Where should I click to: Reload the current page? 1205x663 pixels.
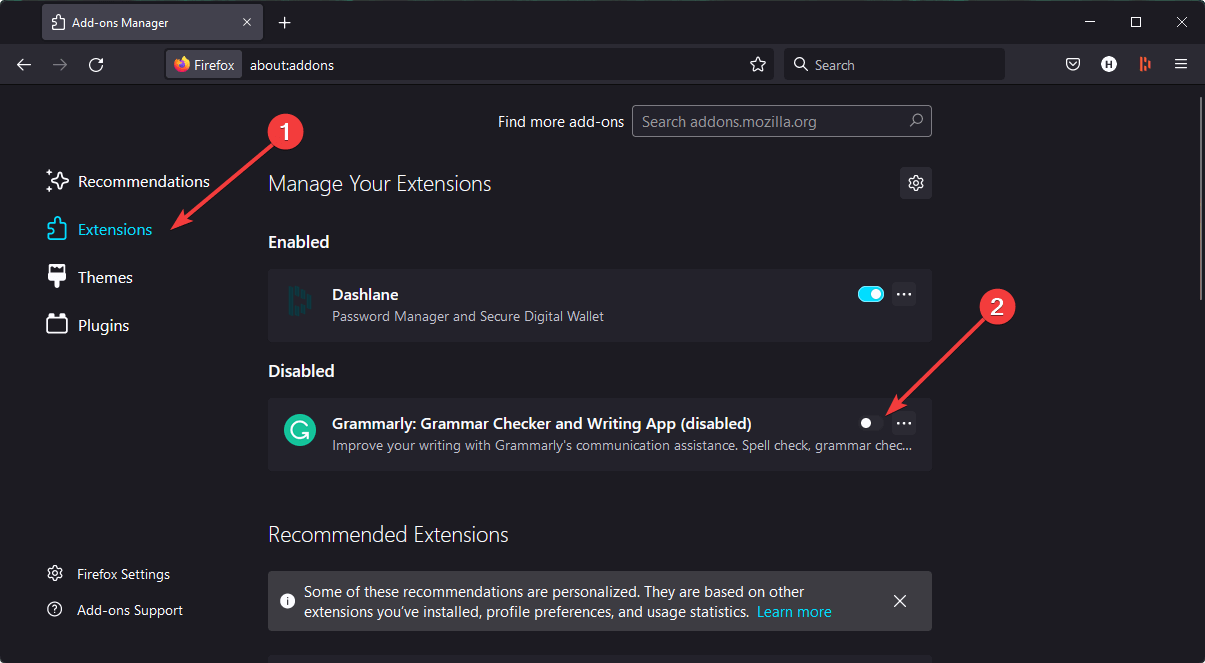coord(96,65)
